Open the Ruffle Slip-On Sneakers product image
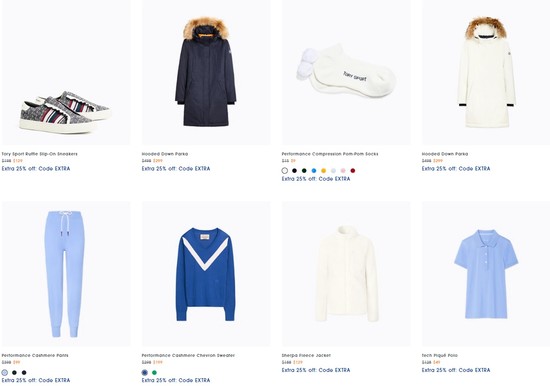This screenshot has height=386, width=550. click(x=66, y=72)
